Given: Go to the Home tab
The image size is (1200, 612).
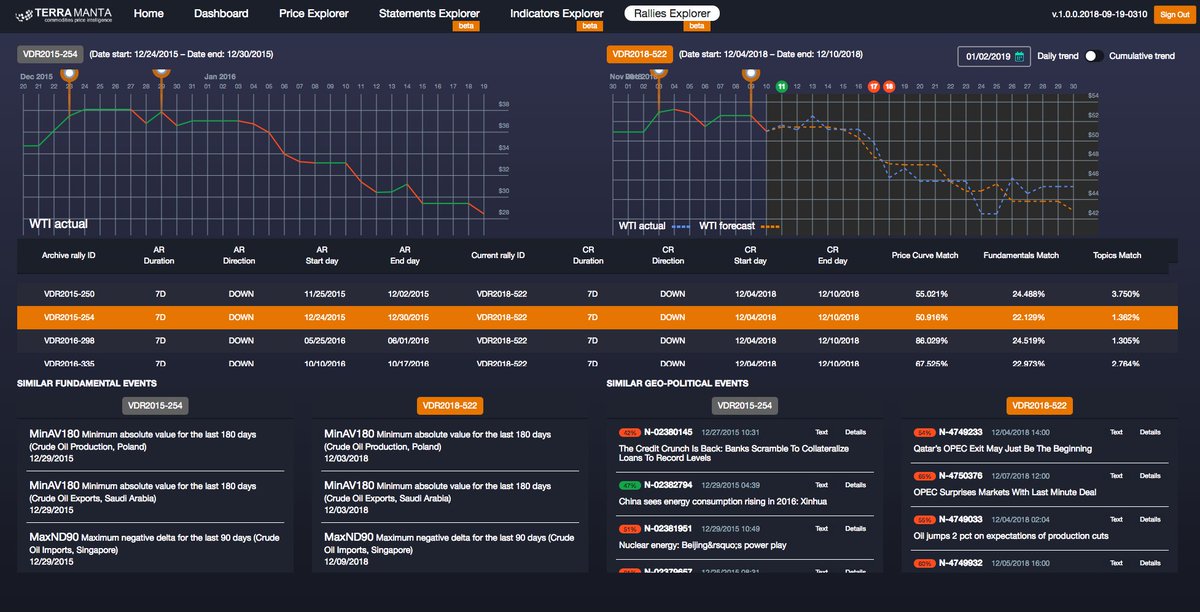Looking at the screenshot, I should (x=148, y=14).
